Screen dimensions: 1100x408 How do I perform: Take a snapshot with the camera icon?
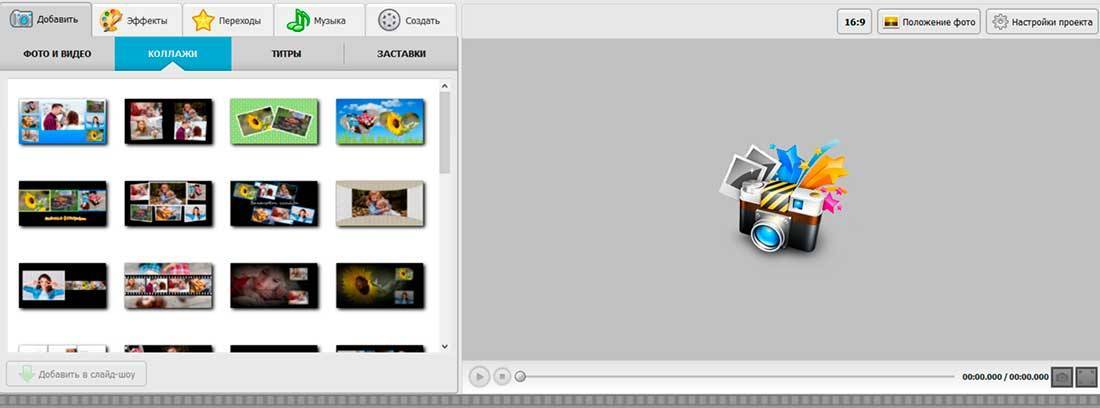1062,376
